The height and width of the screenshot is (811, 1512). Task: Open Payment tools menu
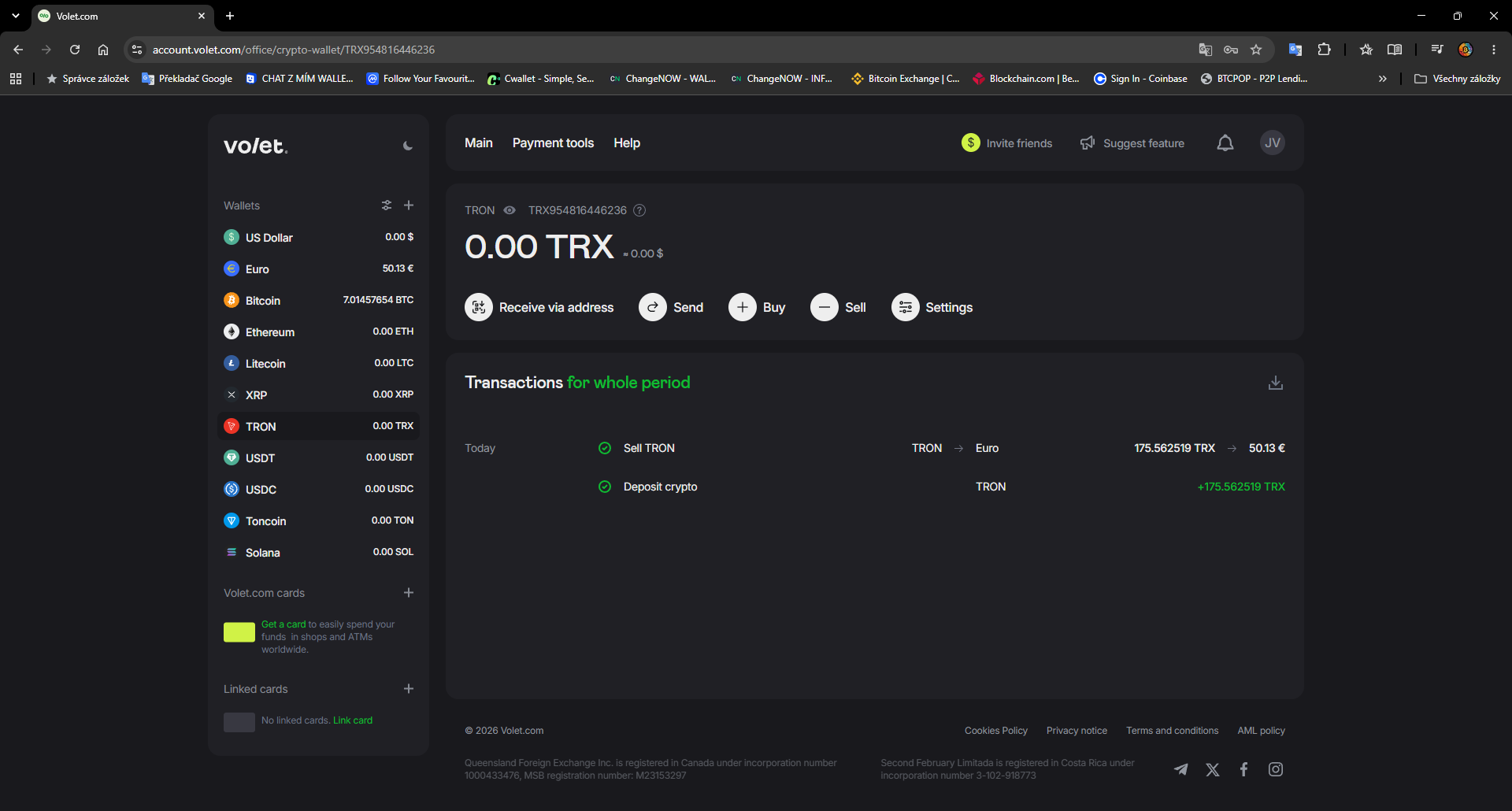[x=553, y=143]
